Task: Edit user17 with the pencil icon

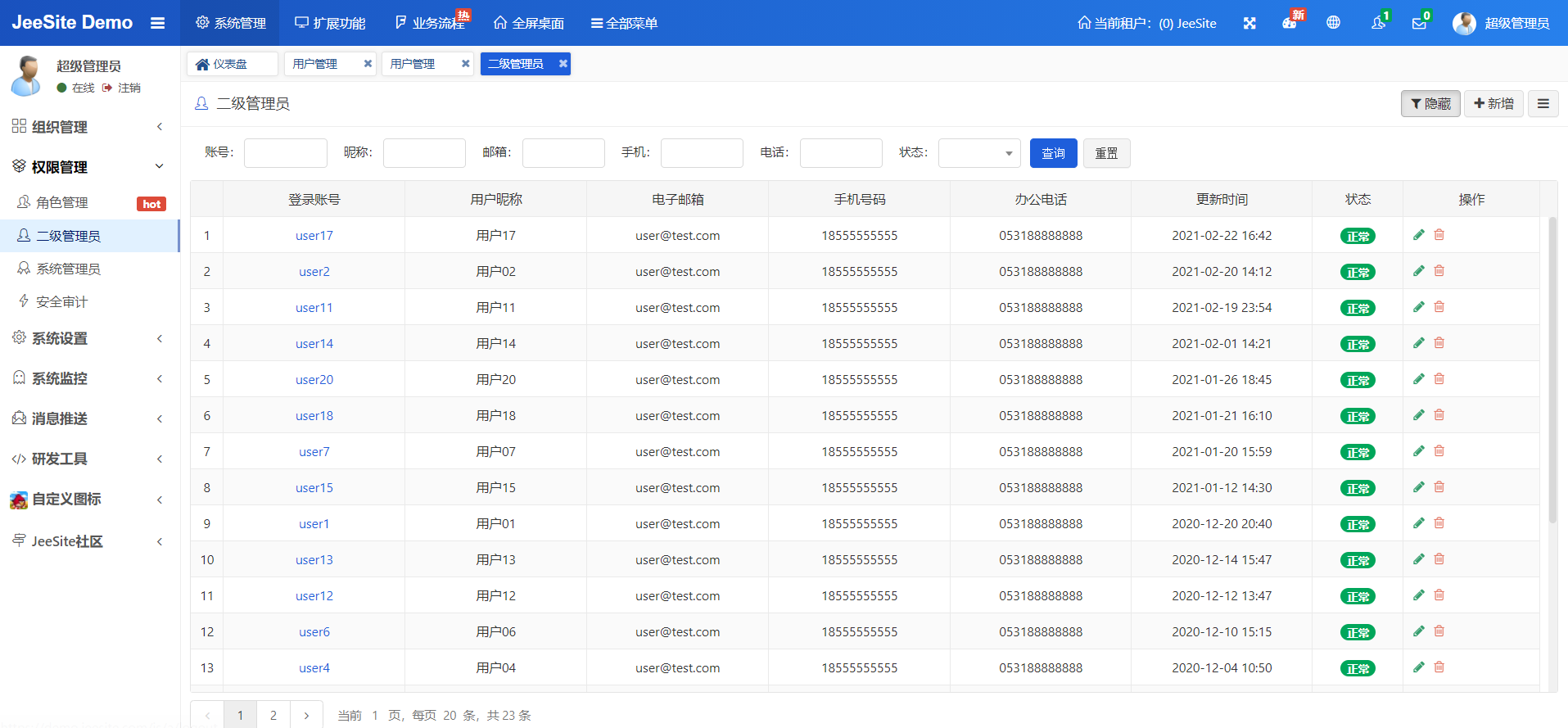Action: 1419,235
